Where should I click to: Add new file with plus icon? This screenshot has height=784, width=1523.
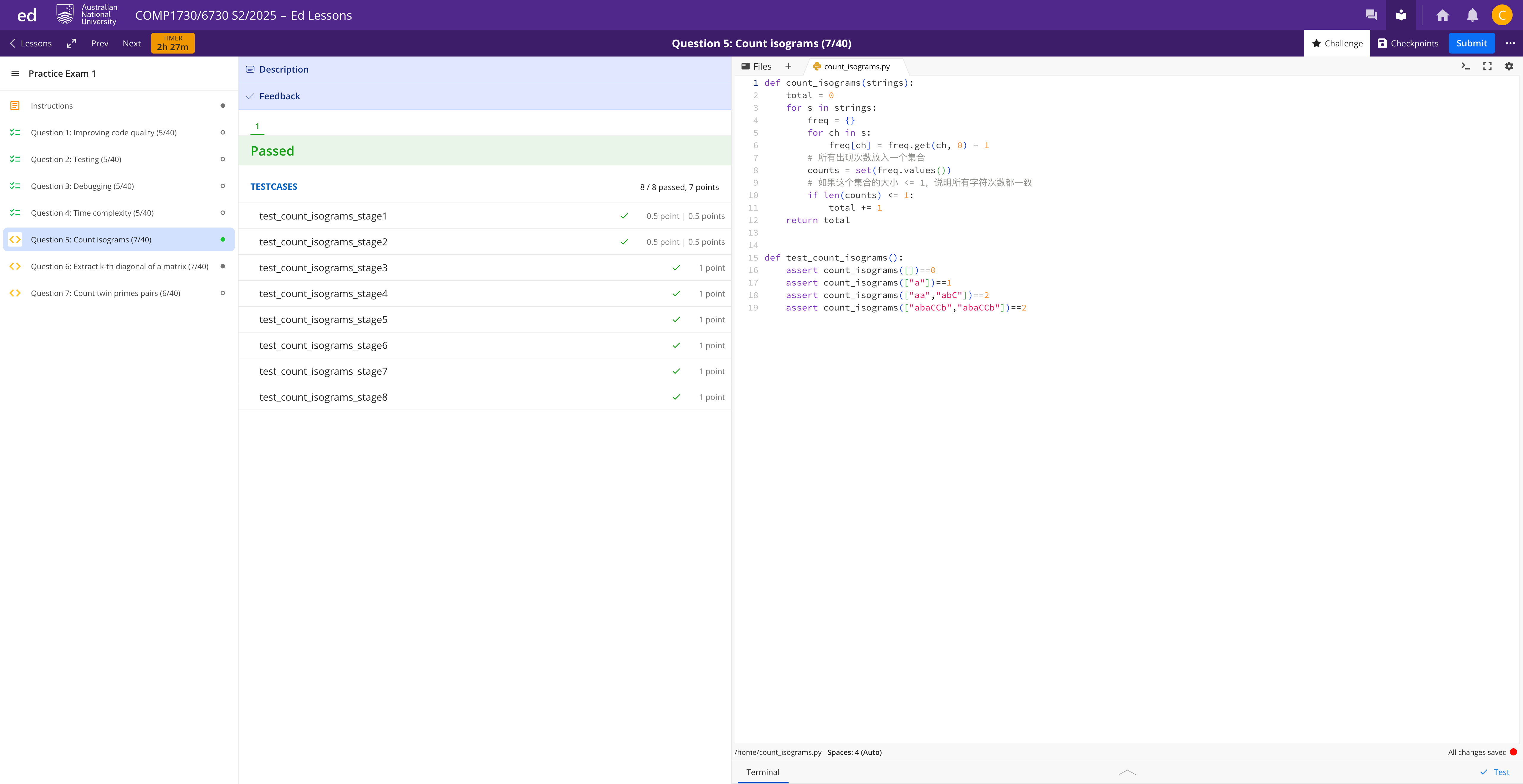coord(788,66)
